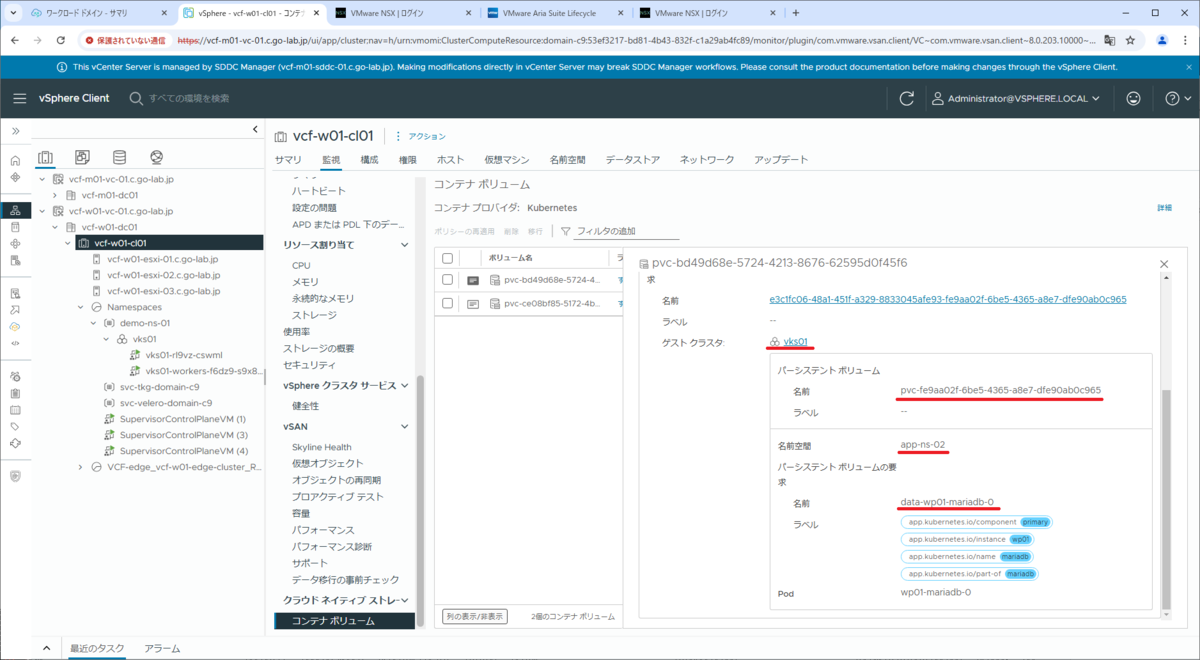Select the Inventory icon in the left rail

coord(15,210)
